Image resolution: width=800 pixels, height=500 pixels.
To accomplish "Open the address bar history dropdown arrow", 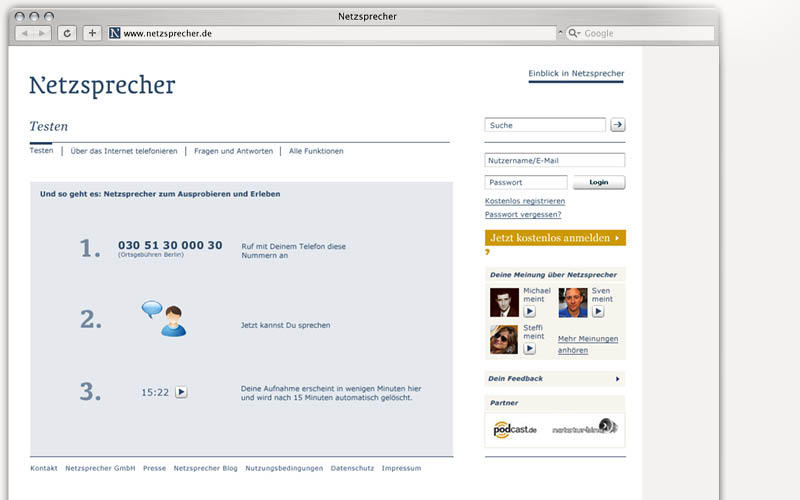I will point(560,33).
